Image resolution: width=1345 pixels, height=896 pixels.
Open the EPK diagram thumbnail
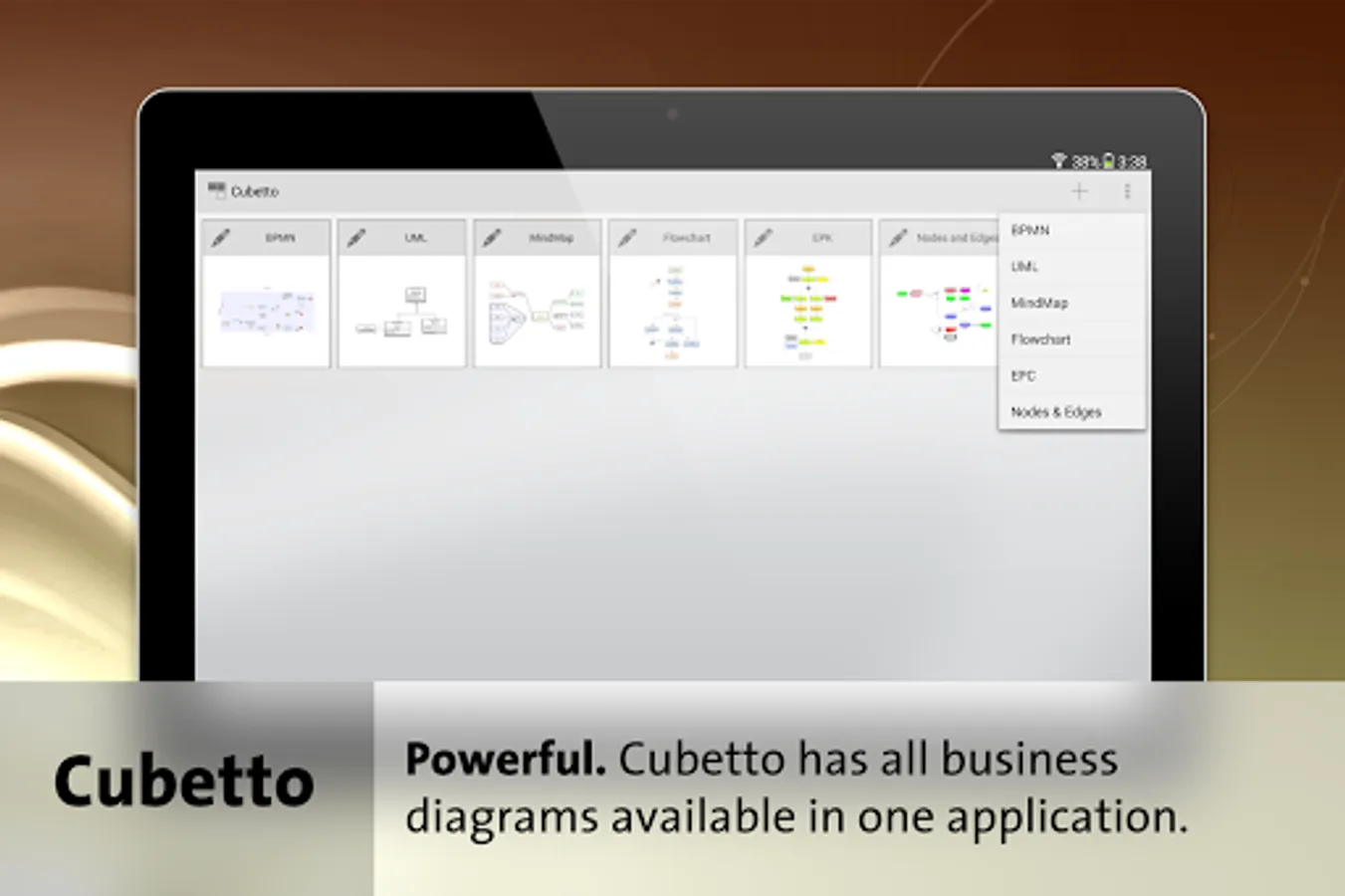(x=807, y=311)
